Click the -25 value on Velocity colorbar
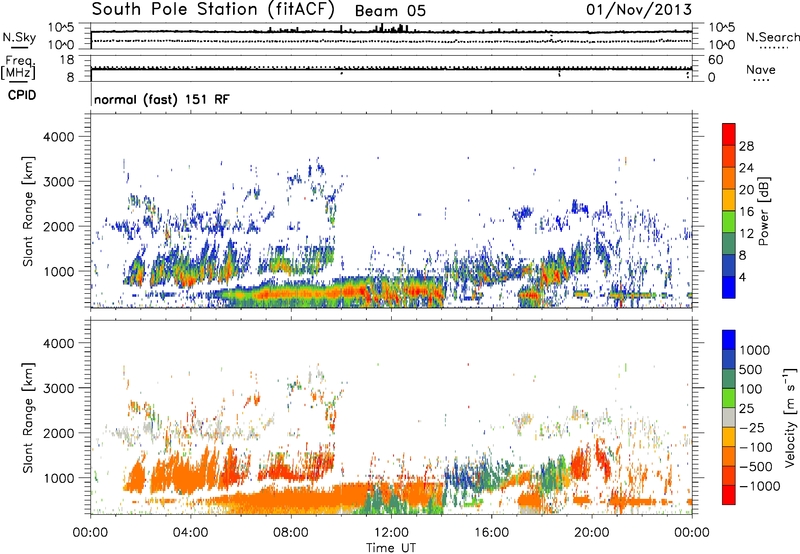800x554 pixels. 750,427
